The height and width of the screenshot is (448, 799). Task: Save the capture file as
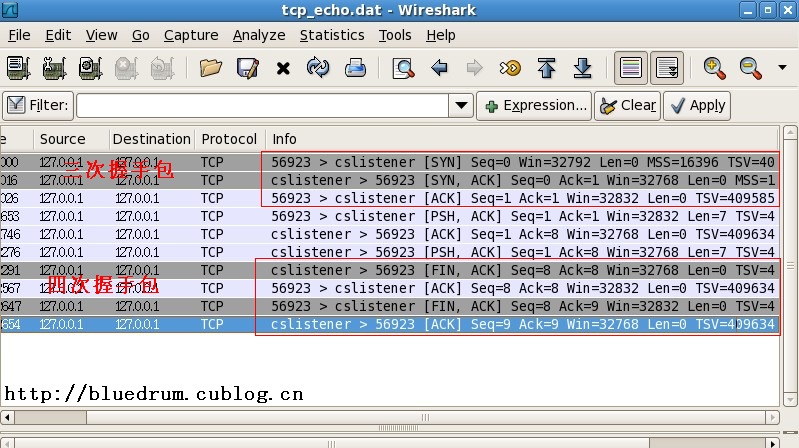click(248, 68)
